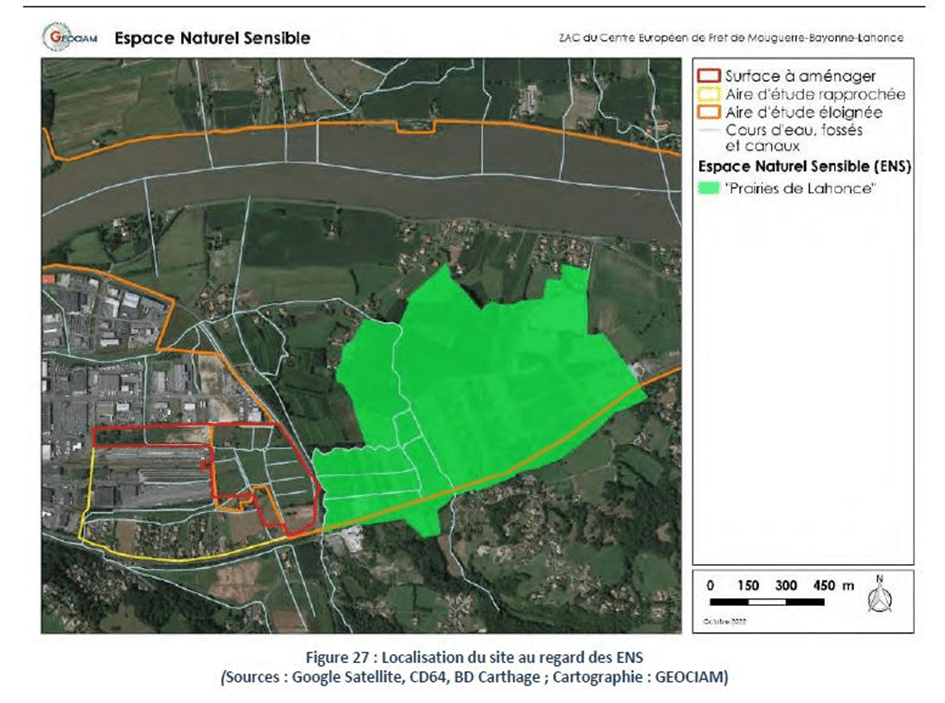Click the ZAC du Centre Européen header text

click(x=732, y=39)
